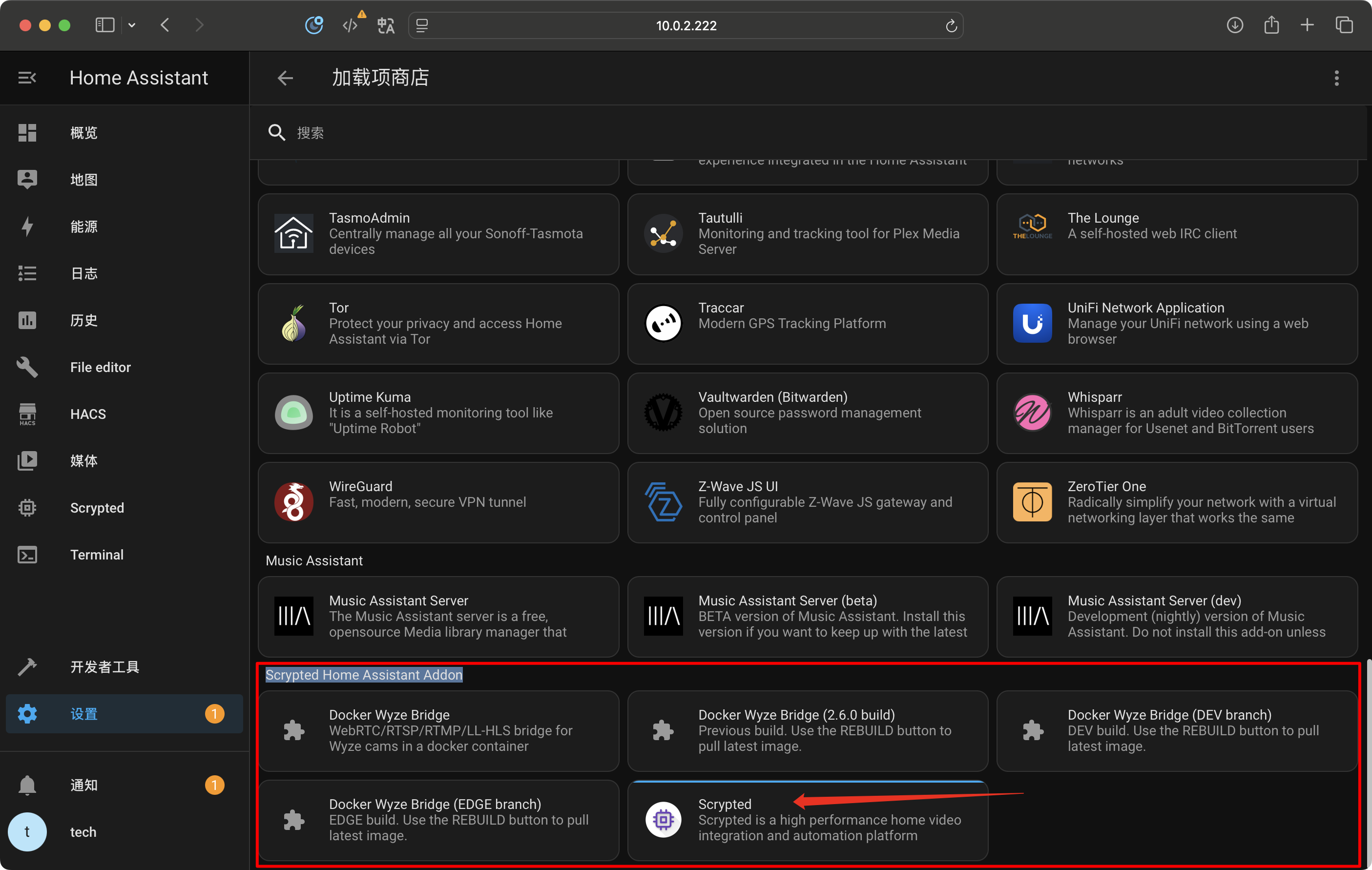
Task: Click the Vaultwarden gear-shaped logo
Action: point(663,413)
